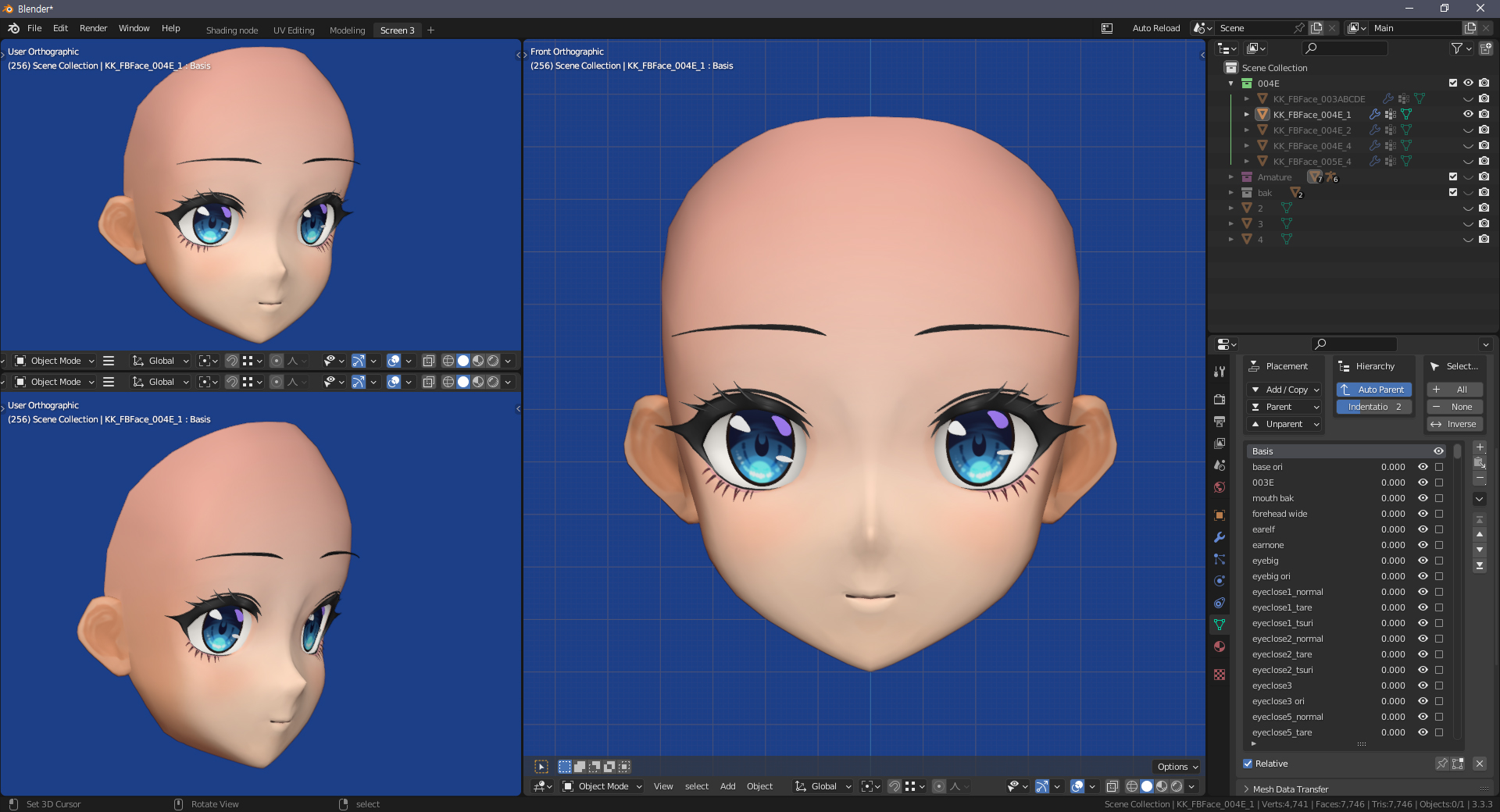Open the Add / Copy dropdown
Viewport: 1500px width, 812px height.
point(1285,390)
